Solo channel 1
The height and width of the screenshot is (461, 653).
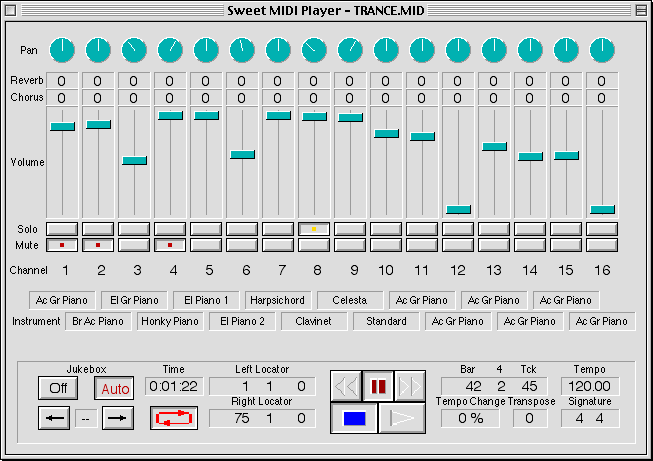tap(62, 229)
